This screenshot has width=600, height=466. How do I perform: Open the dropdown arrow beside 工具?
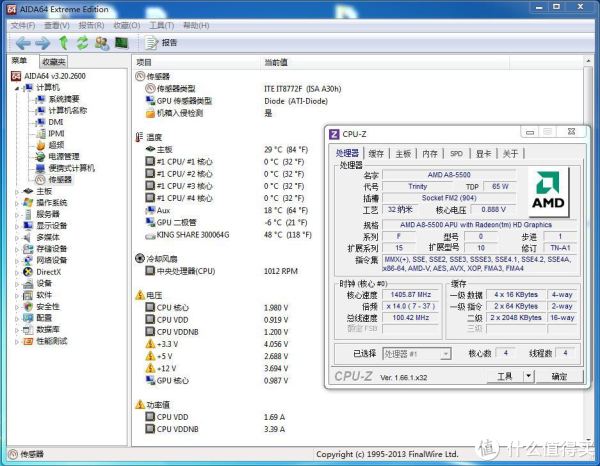(x=528, y=376)
